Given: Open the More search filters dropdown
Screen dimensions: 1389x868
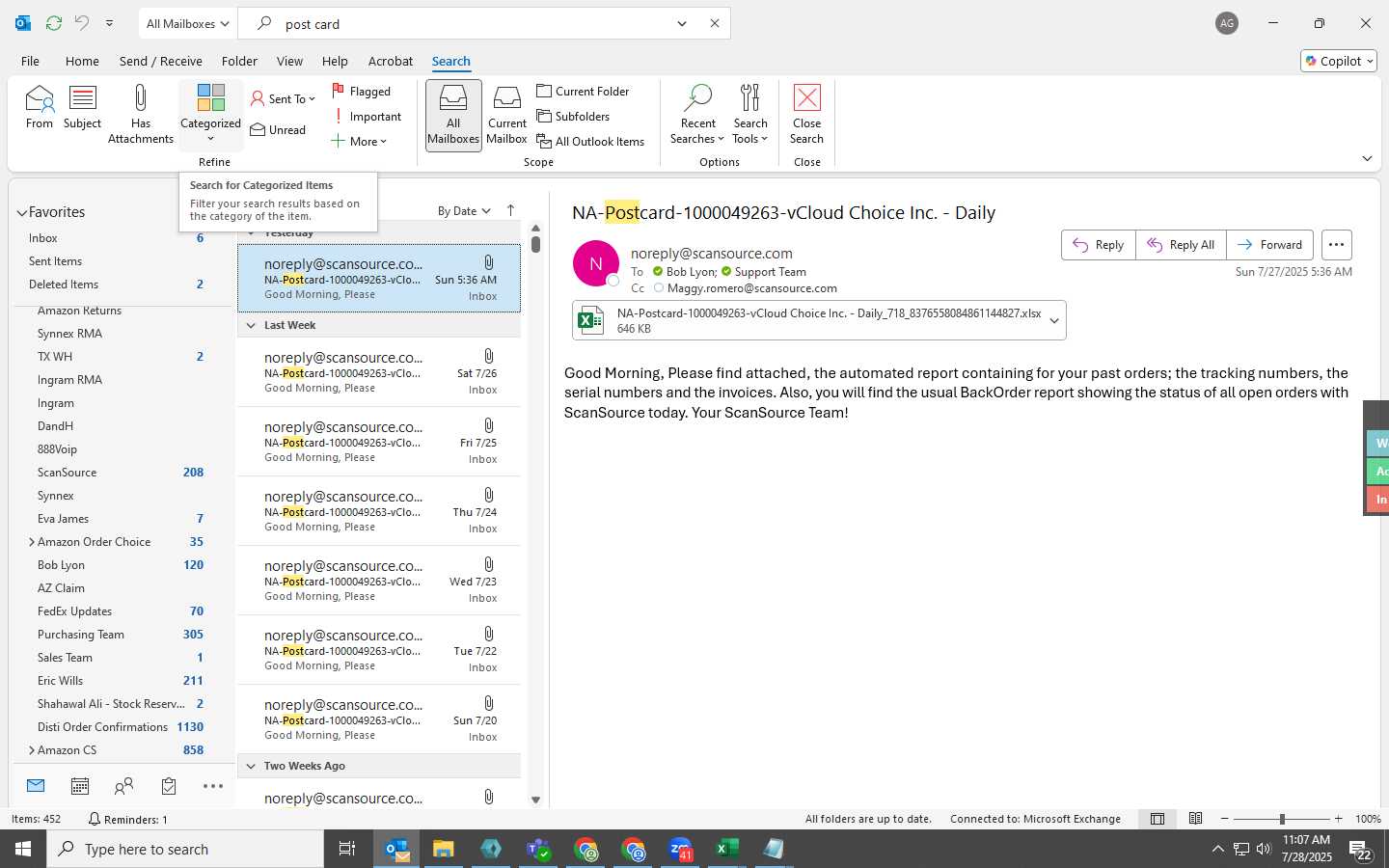Looking at the screenshot, I should (359, 141).
